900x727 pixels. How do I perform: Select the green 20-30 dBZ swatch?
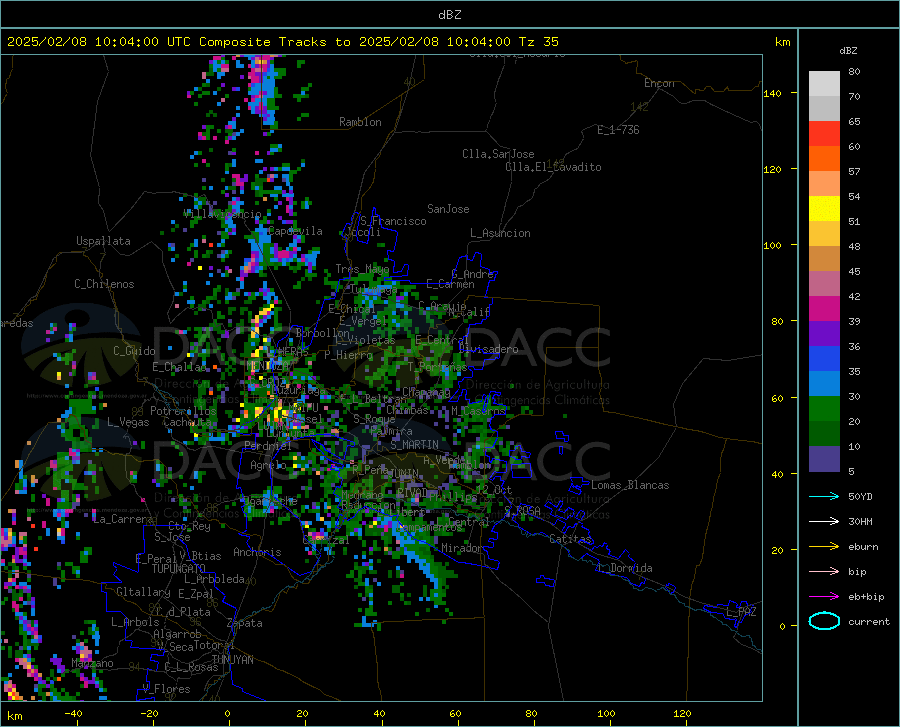824,409
